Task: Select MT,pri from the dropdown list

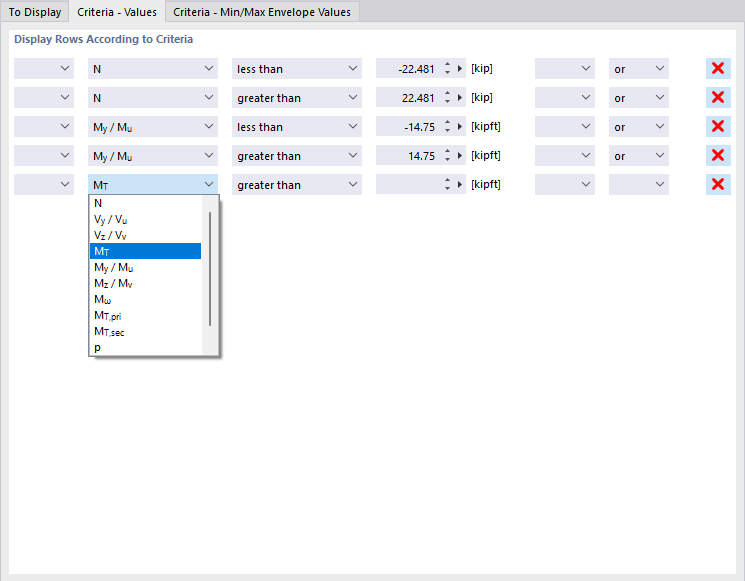Action: click(x=145, y=315)
